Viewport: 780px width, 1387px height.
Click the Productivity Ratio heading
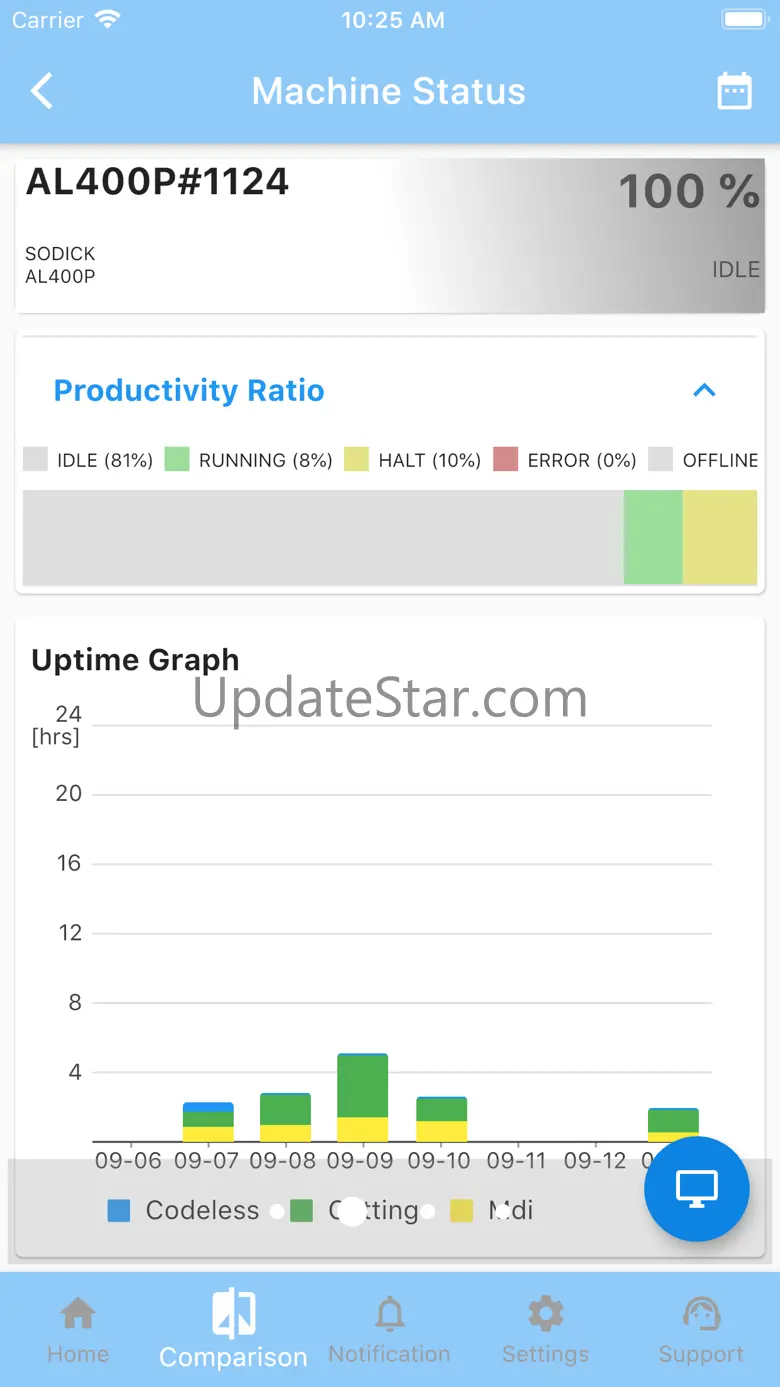(189, 390)
